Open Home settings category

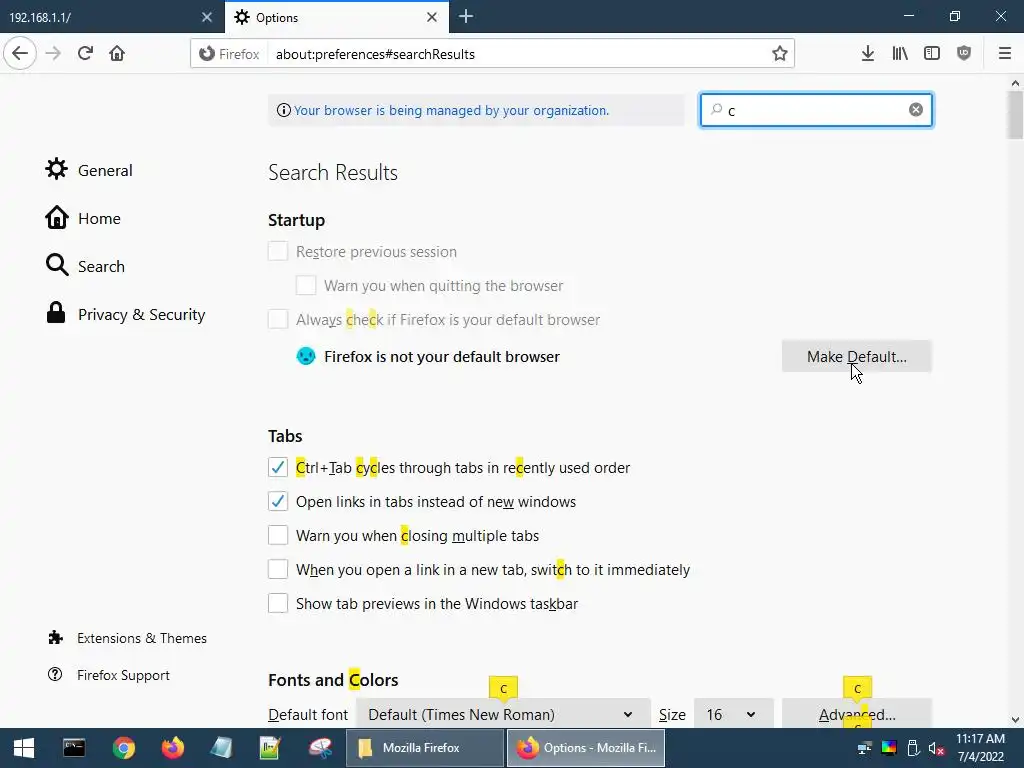83,218
